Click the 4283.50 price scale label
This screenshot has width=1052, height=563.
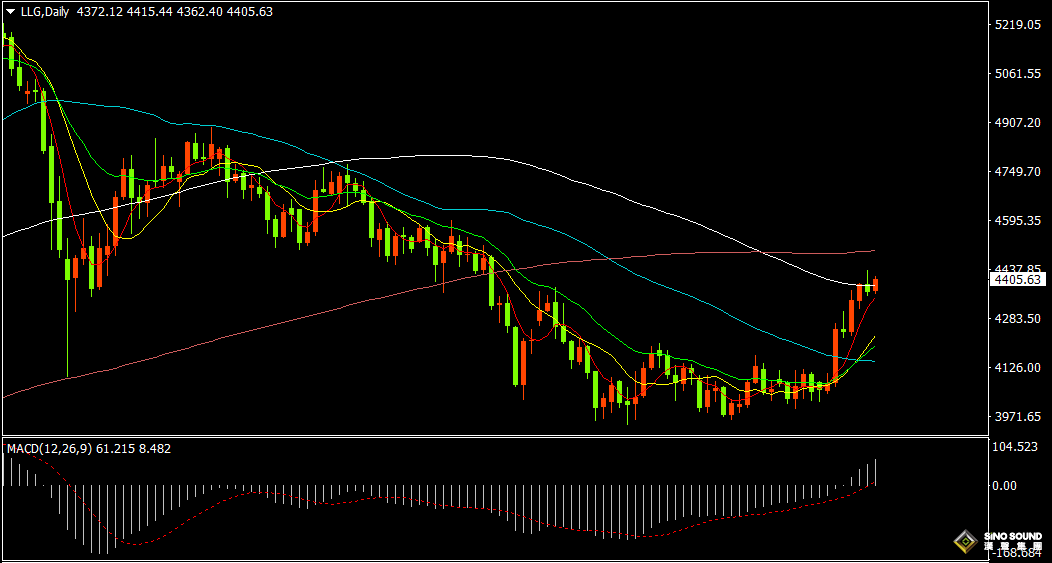pyautogui.click(x=1019, y=318)
